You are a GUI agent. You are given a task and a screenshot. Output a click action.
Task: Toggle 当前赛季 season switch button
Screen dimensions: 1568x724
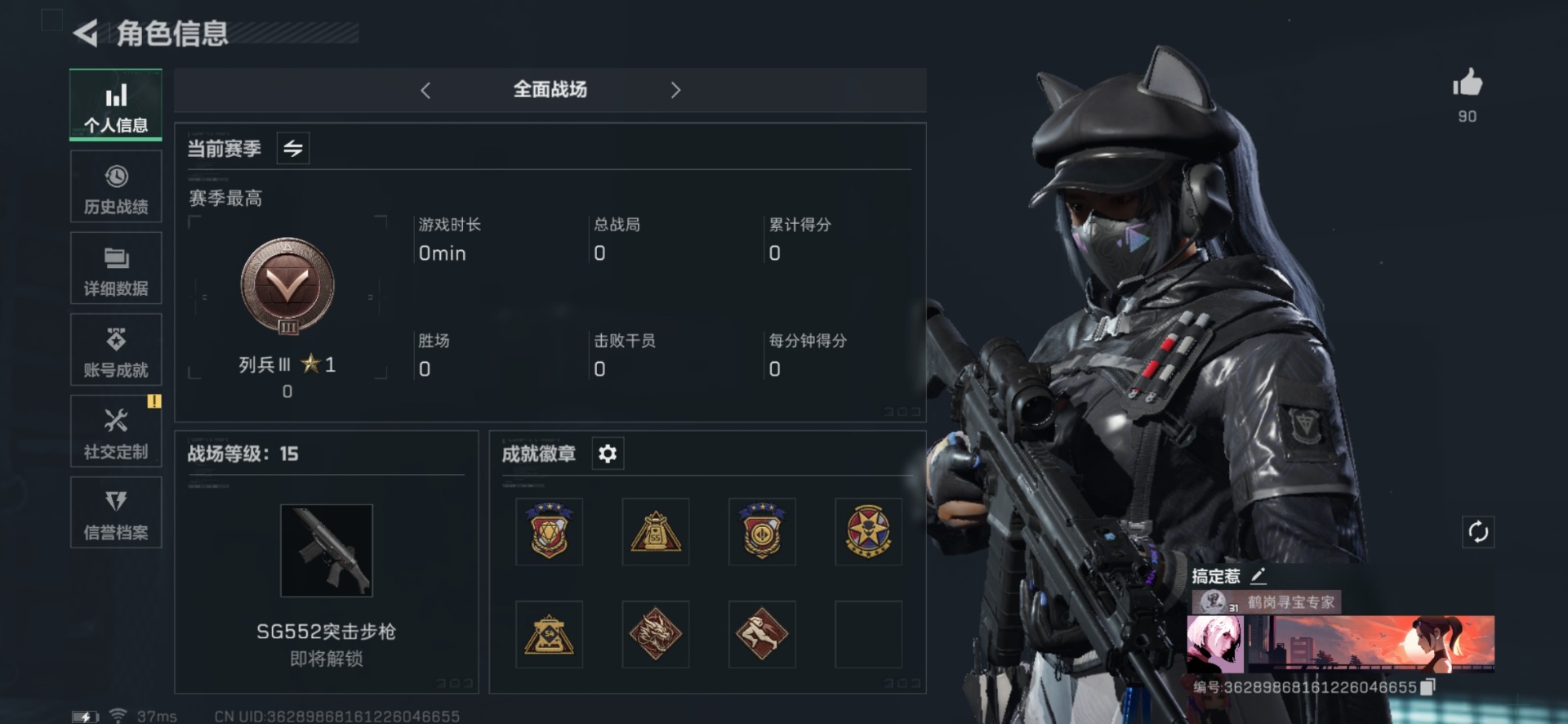point(292,148)
